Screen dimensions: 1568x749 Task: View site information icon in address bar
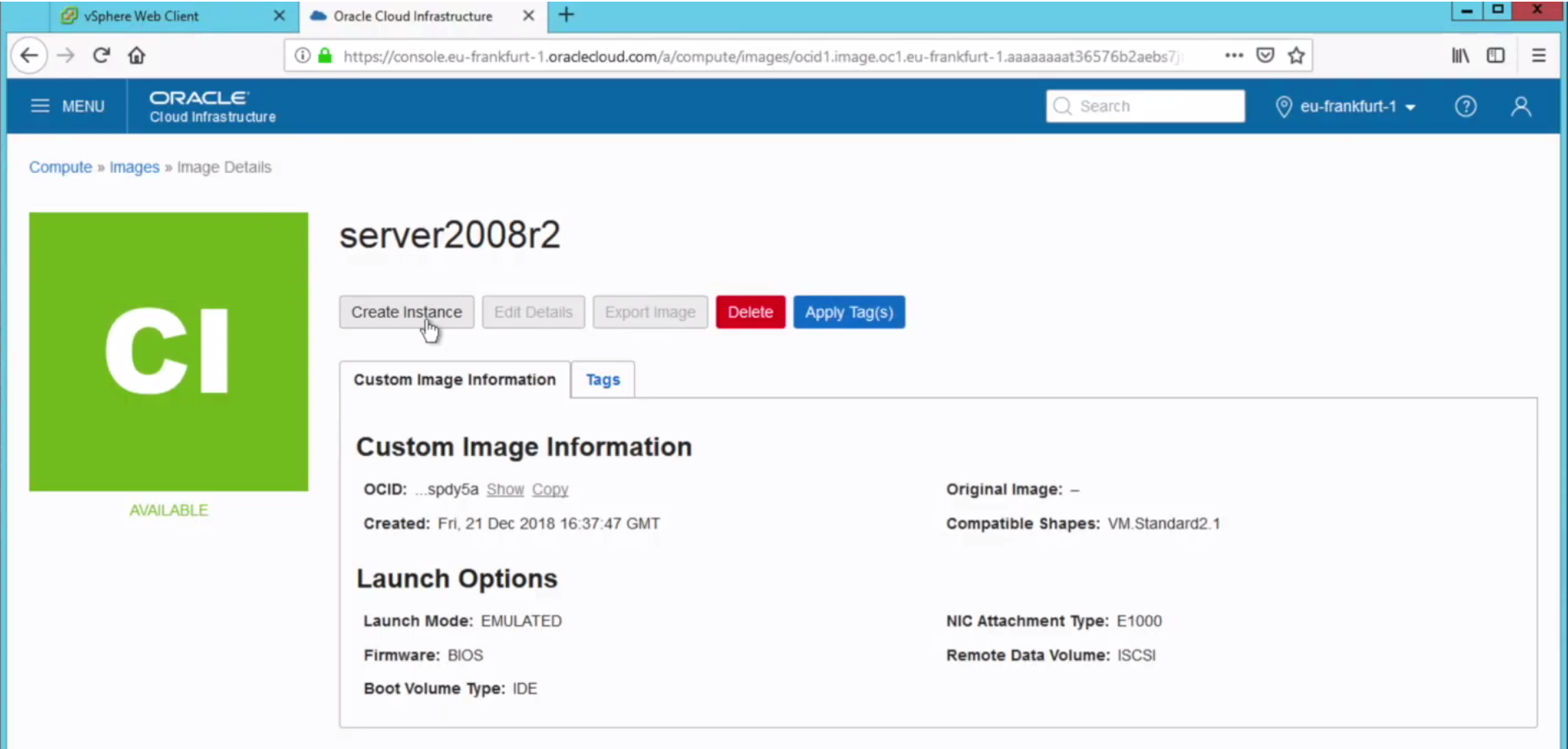pos(302,56)
